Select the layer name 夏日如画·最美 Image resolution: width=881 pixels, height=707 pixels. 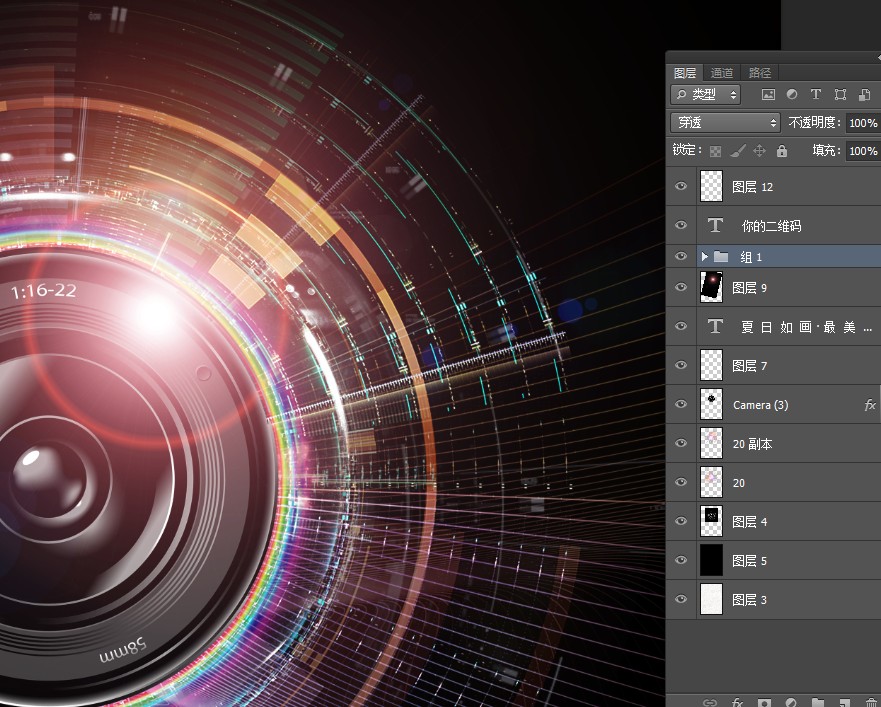coord(807,327)
